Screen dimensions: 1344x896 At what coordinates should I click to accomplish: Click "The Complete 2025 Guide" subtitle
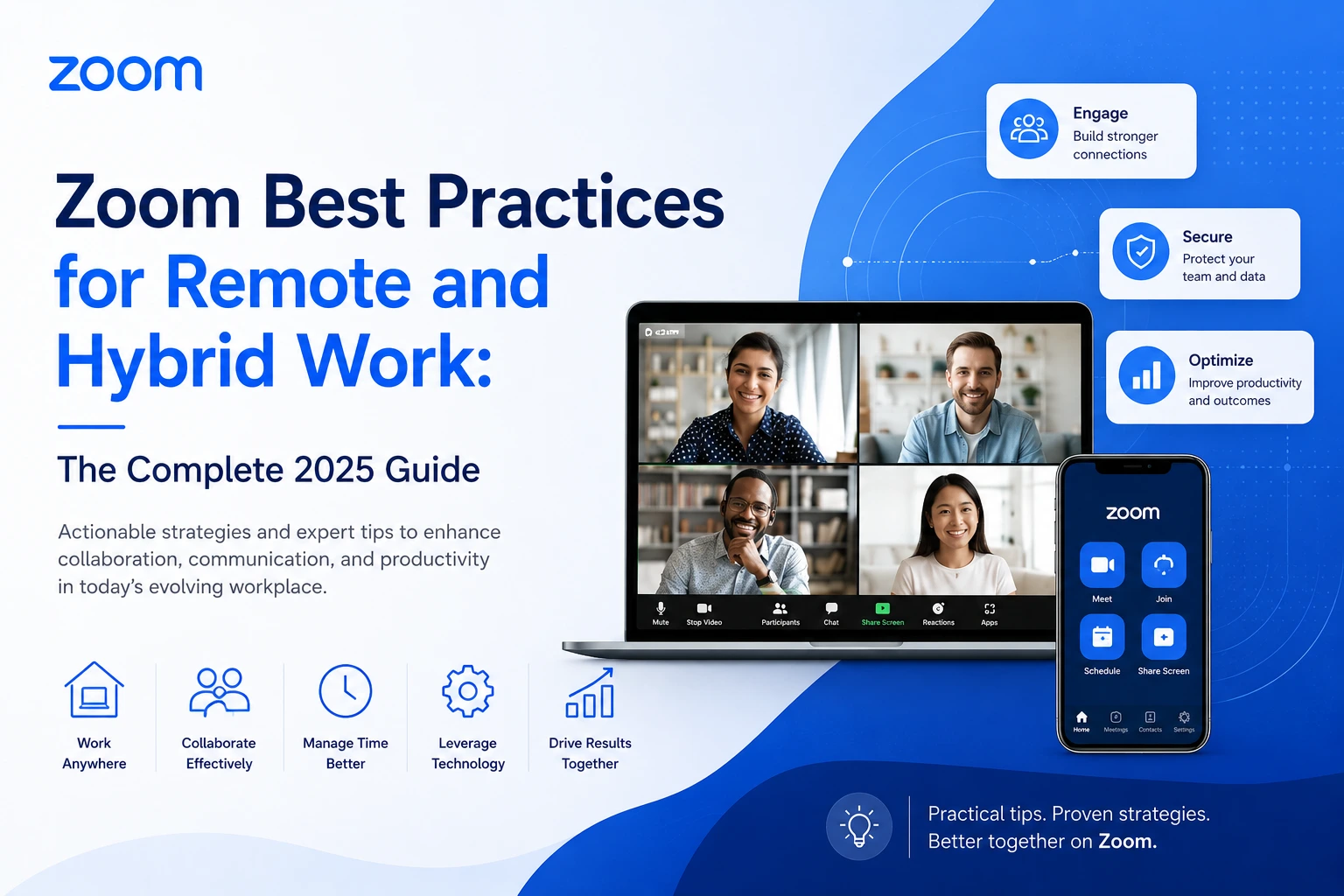point(269,470)
